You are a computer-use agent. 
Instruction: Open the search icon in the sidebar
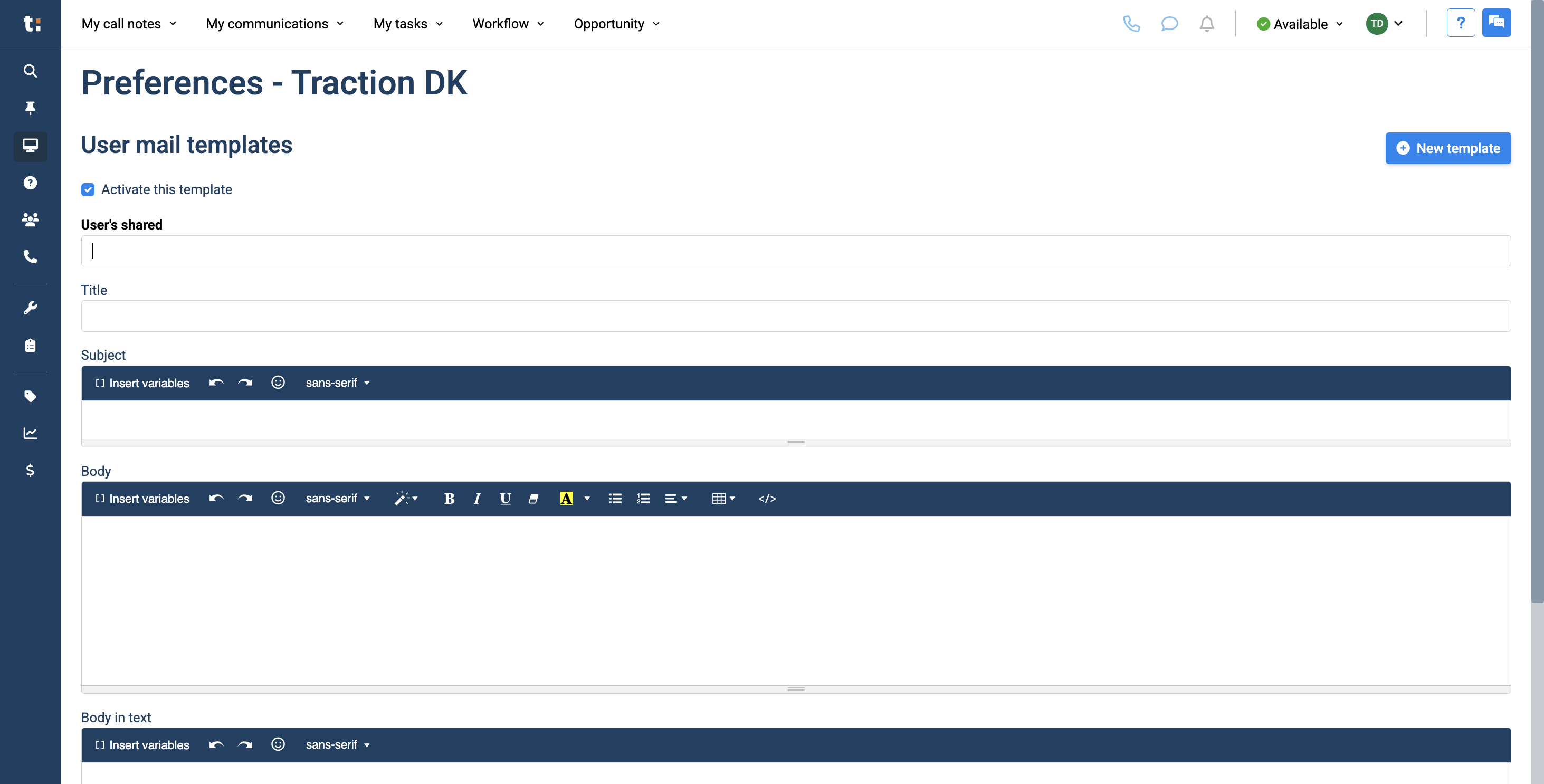click(x=30, y=71)
